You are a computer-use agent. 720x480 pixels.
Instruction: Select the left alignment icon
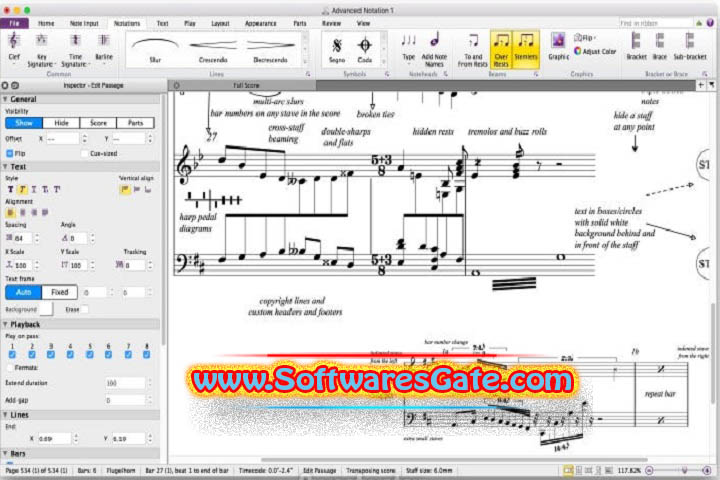coord(10,212)
